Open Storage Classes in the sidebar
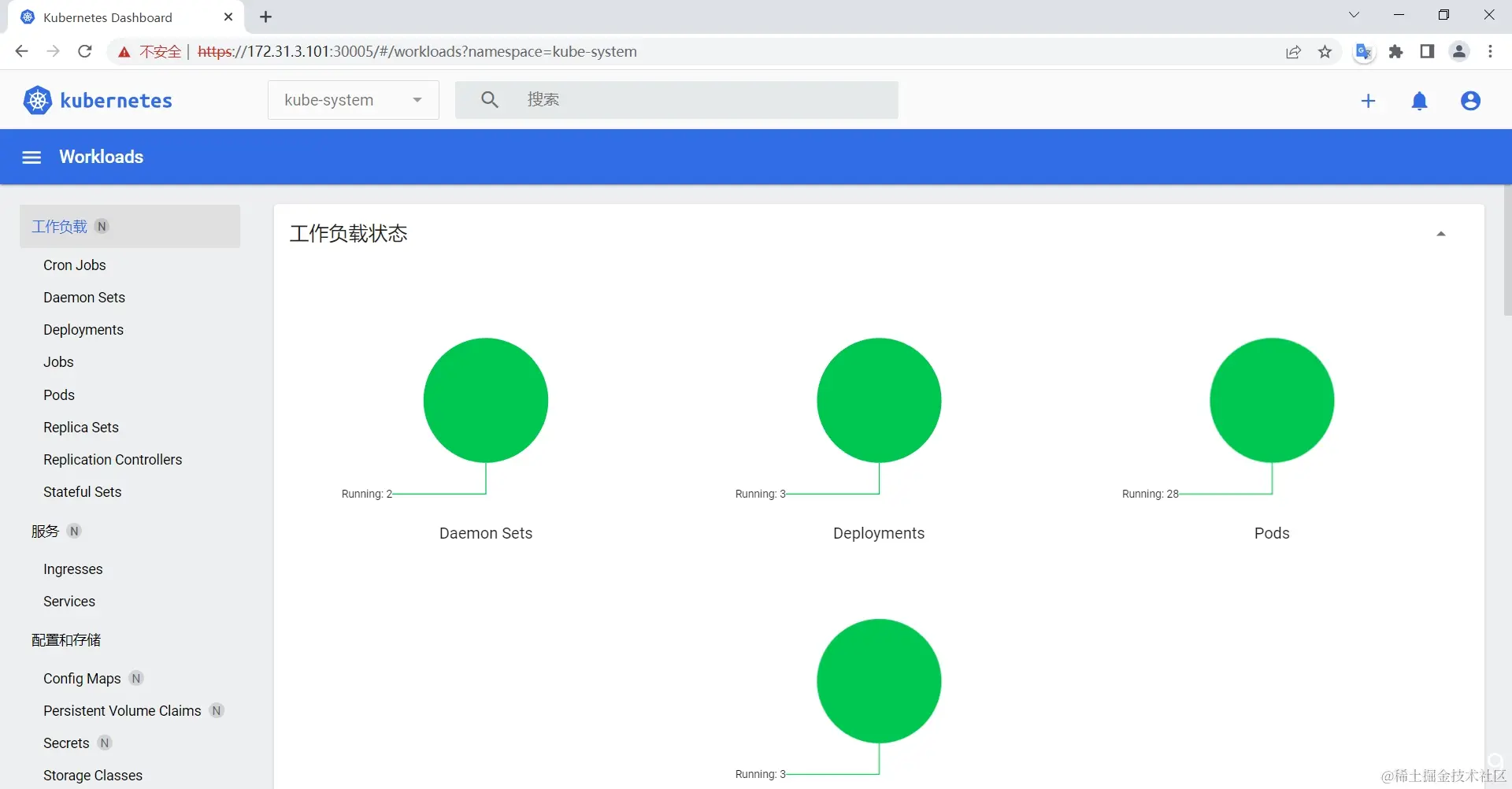Screen dimensions: 1512x789 [x=93, y=776]
